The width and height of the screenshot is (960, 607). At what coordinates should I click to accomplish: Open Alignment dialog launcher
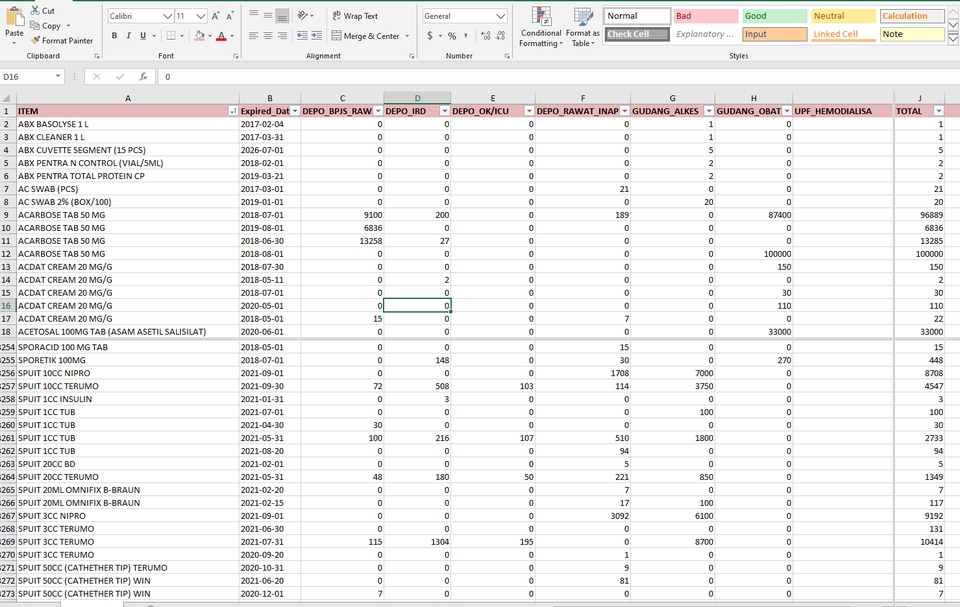[411, 56]
